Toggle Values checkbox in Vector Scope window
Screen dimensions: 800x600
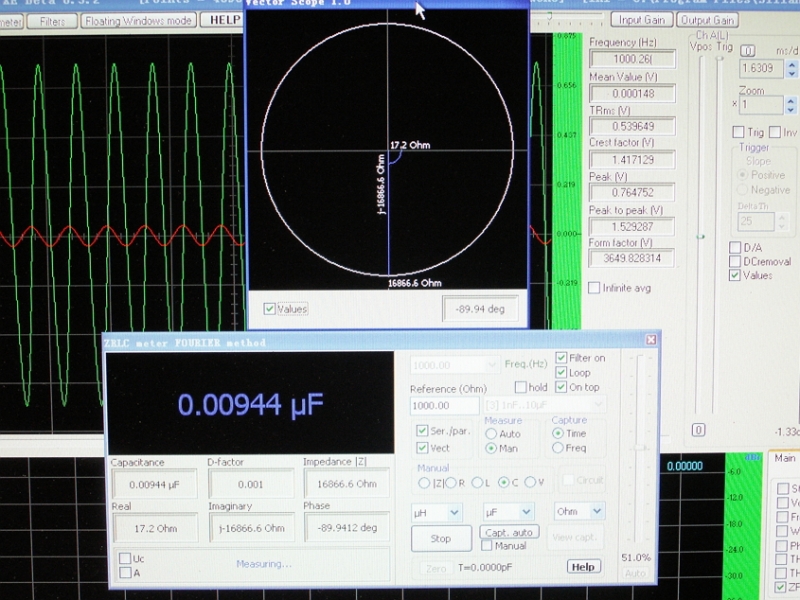click(269, 309)
